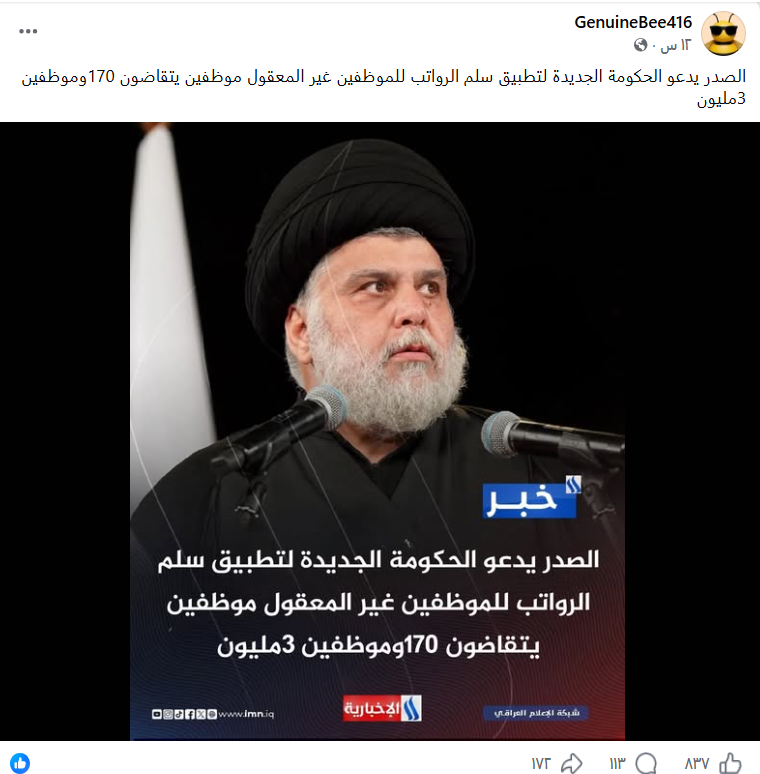
Task: Click the bee profile avatar
Action: (723, 34)
